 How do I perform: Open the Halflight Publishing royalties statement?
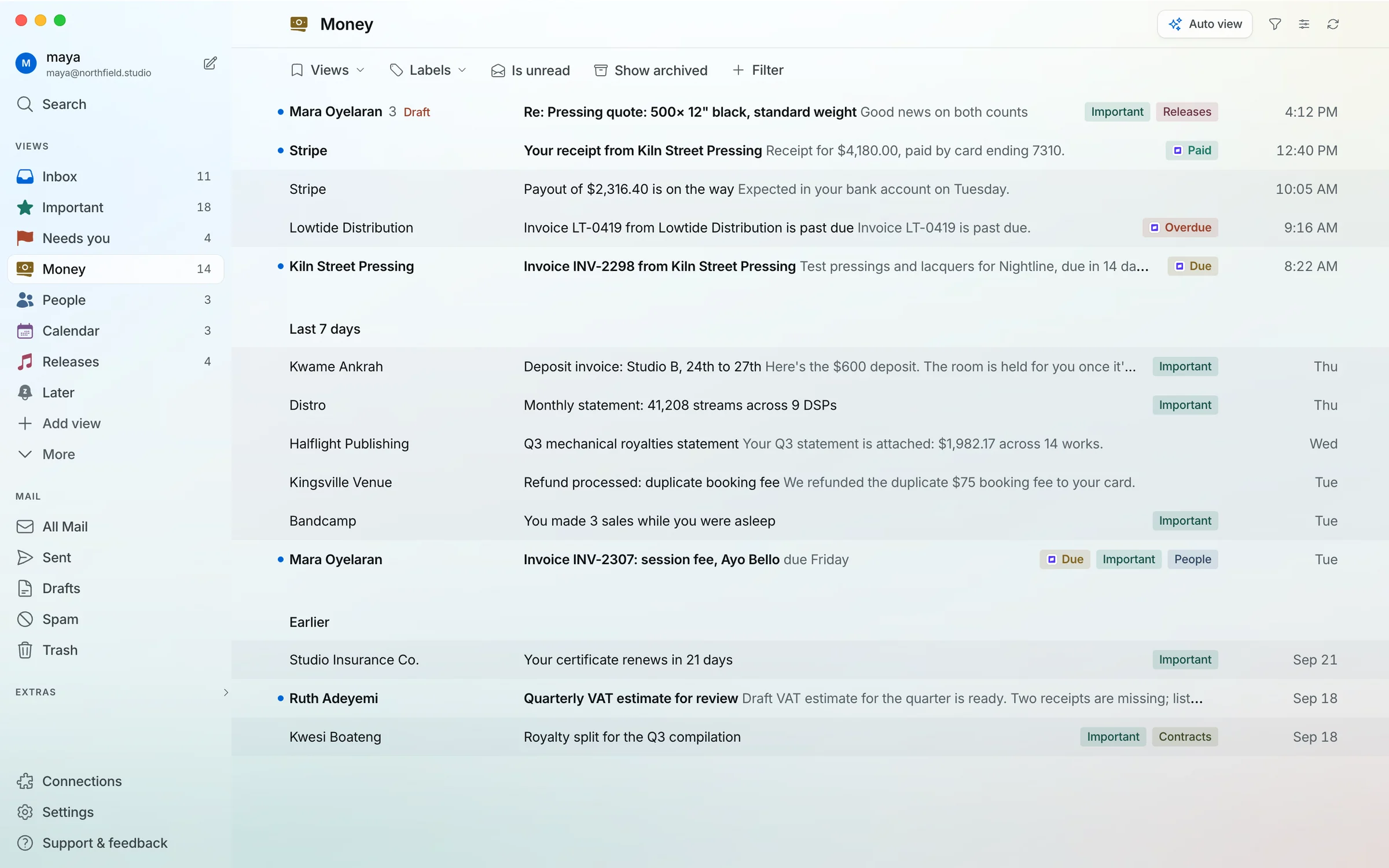point(810,444)
